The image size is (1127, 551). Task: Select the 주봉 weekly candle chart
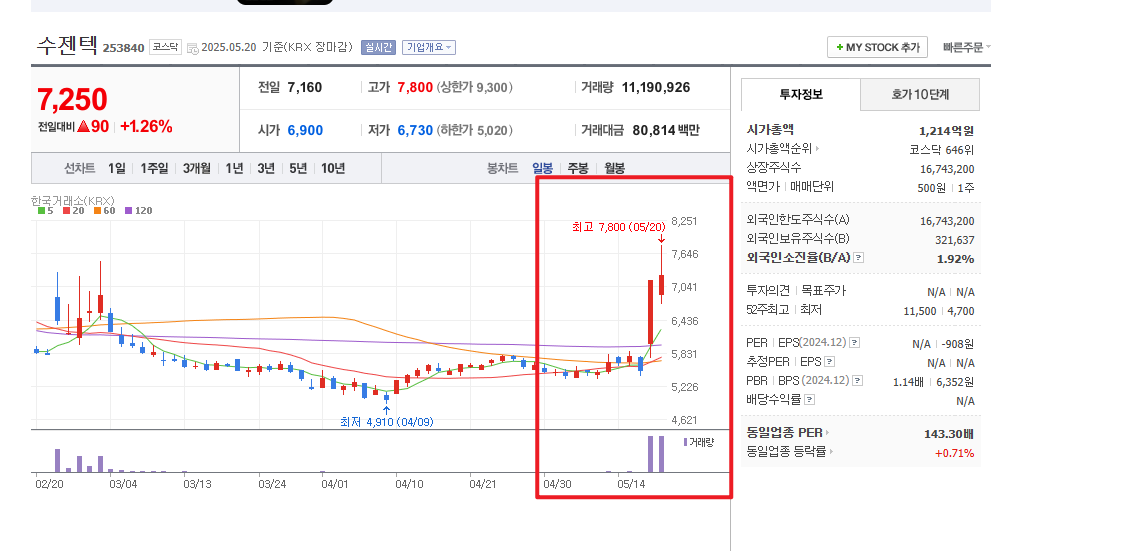tap(578, 169)
